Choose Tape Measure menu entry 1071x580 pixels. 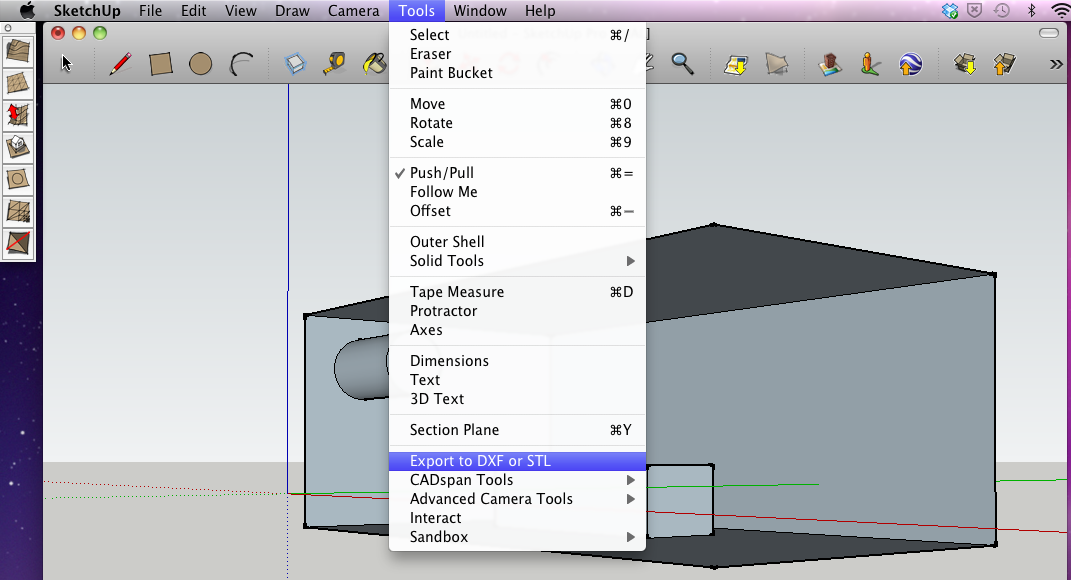click(x=517, y=292)
